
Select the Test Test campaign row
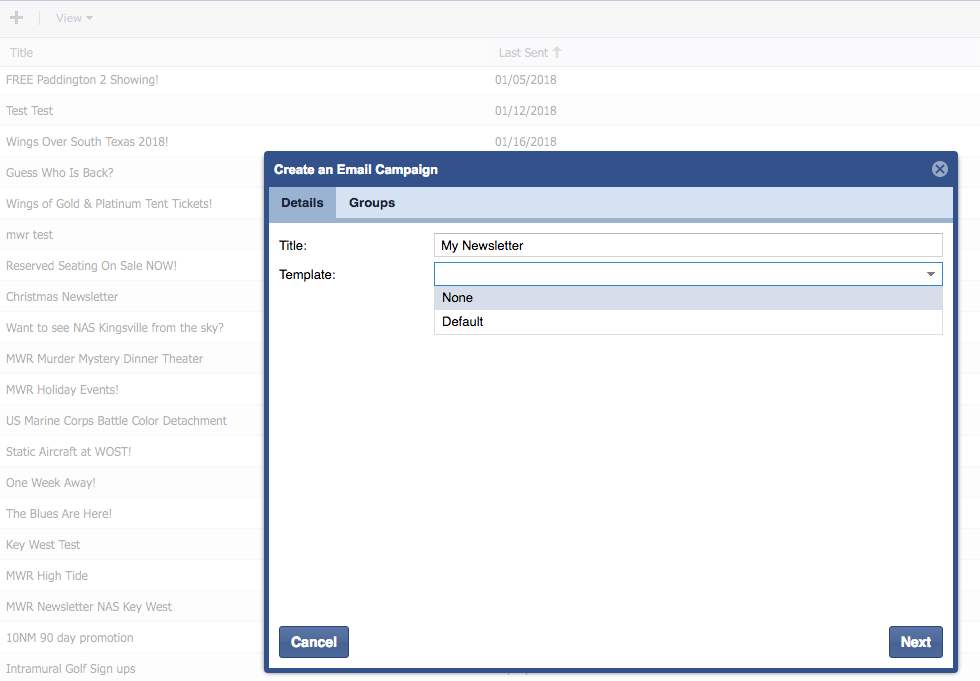click(30, 111)
